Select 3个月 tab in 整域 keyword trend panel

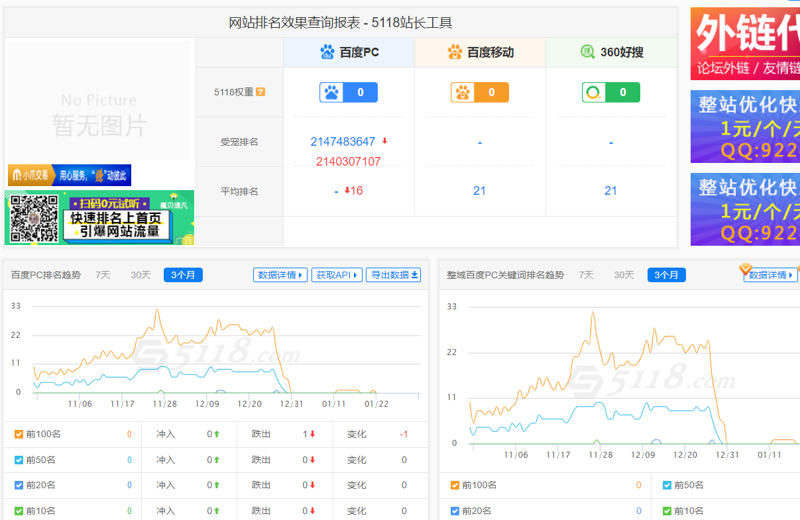tap(666, 275)
